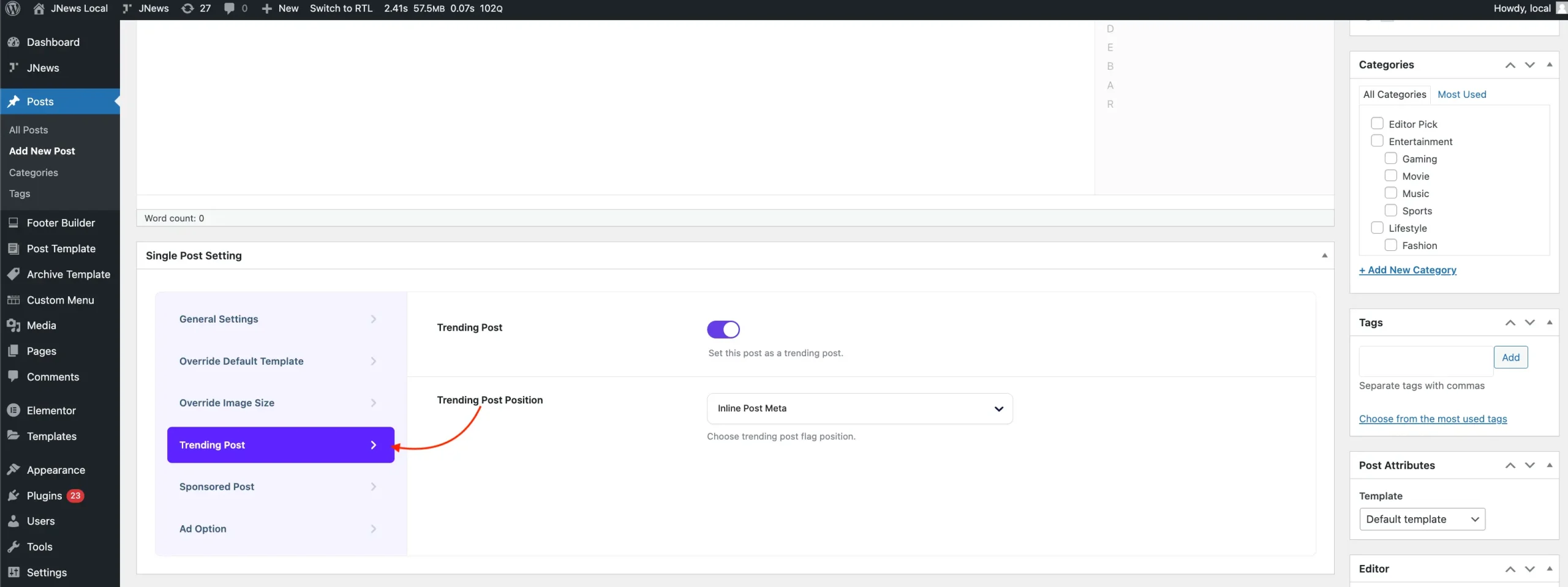
Task: Open the Default template dropdown
Action: tap(1422, 519)
